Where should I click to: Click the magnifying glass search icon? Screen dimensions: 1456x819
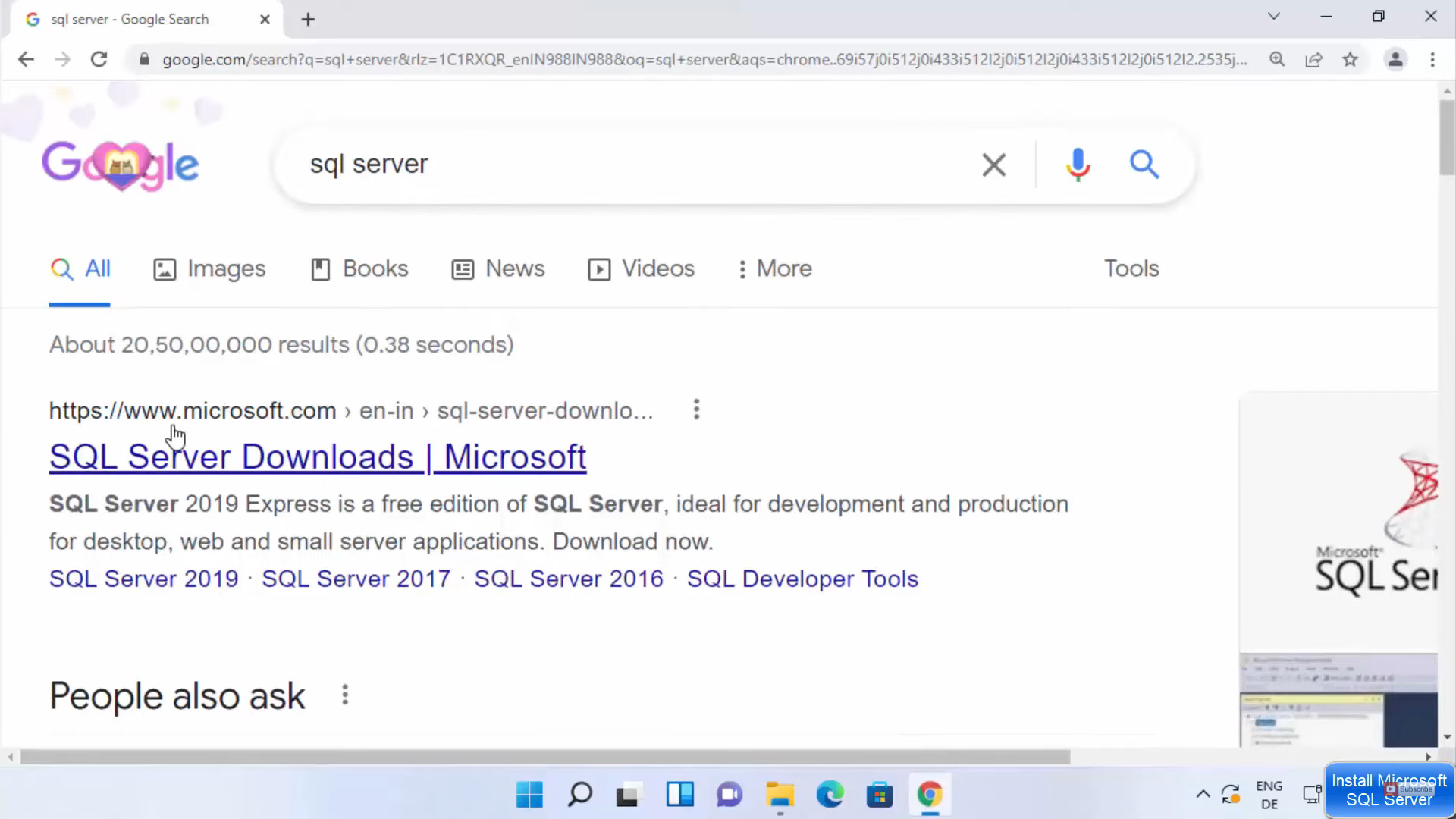[x=1144, y=165]
